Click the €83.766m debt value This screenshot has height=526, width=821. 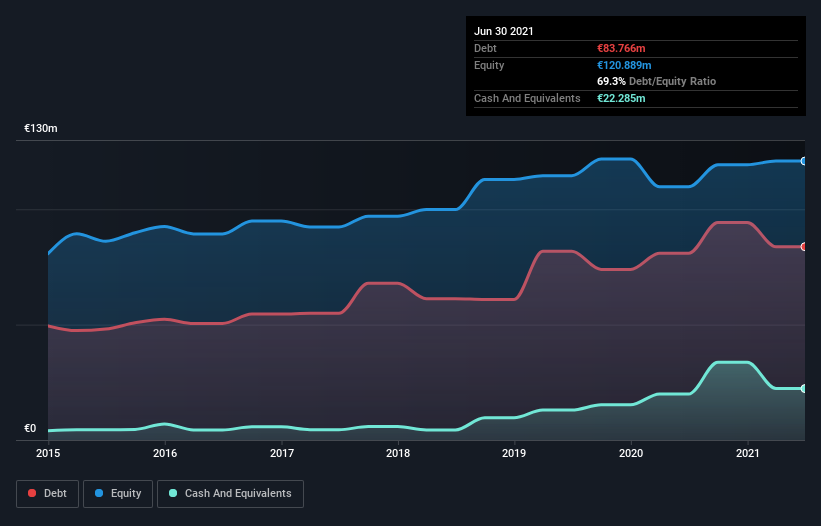point(621,48)
